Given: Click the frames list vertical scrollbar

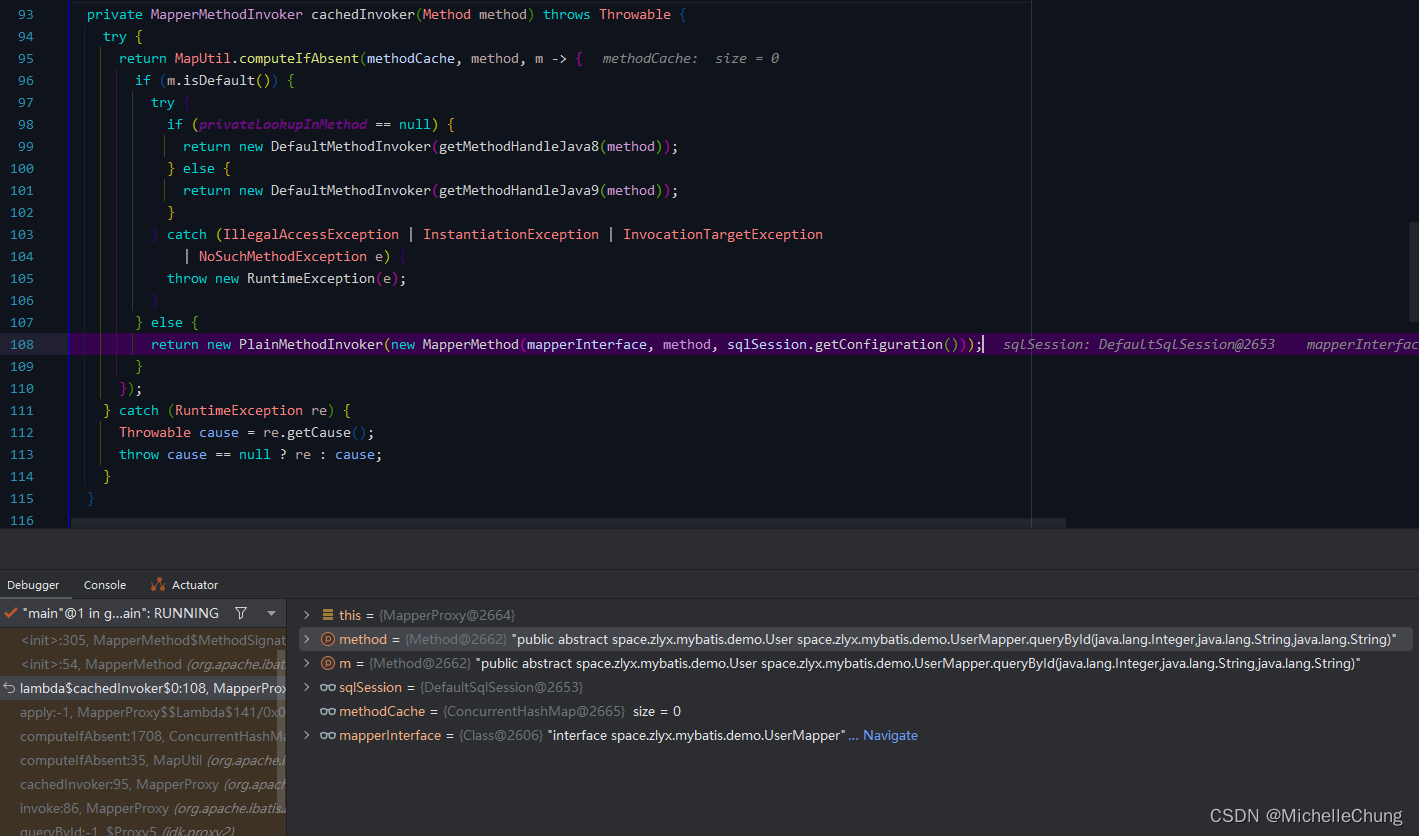Looking at the screenshot, I should tap(282, 730).
